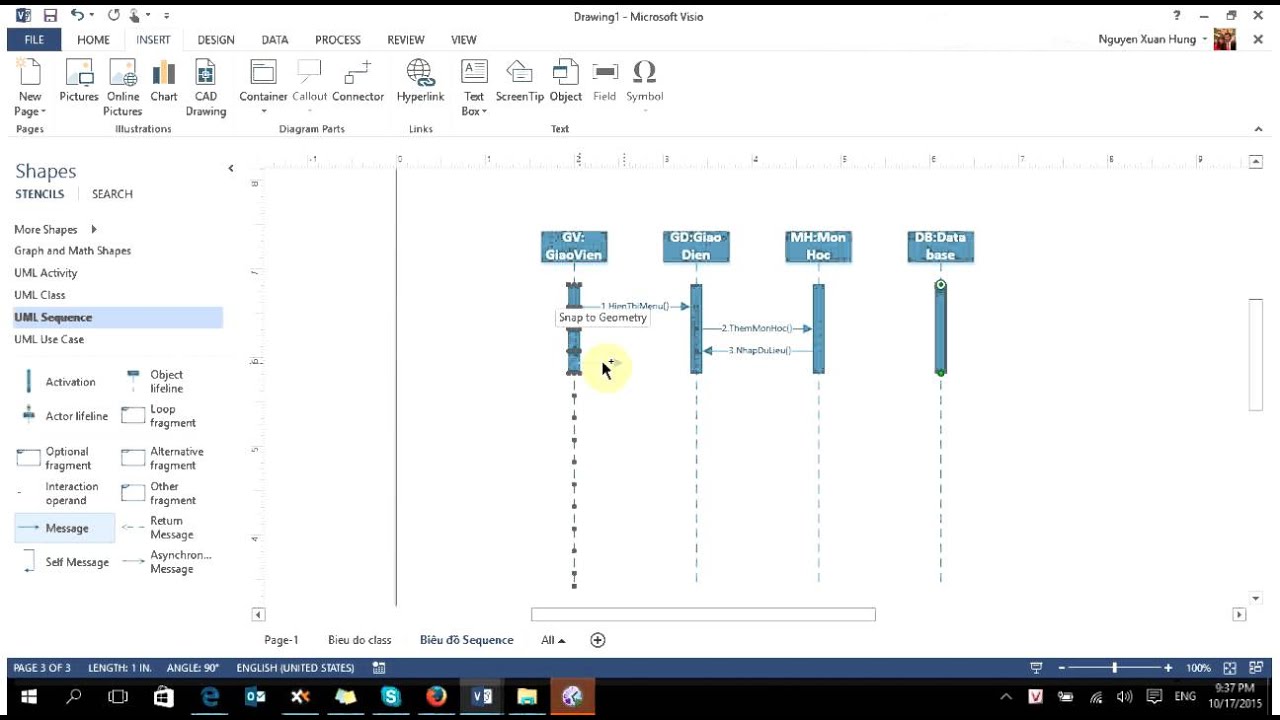Switch to the REVIEW ribbon tab
The image size is (1280, 720).
406,40
